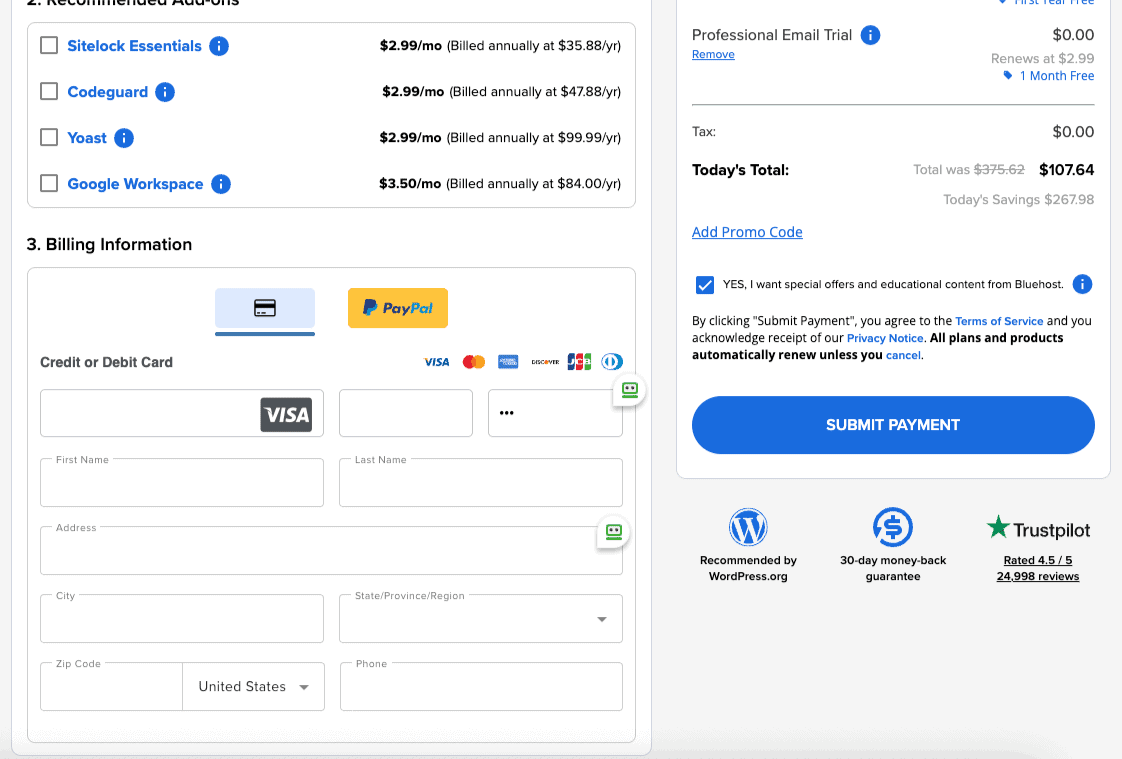Screen dimensions: 1122x759
Task: Click the Renews at $2.99 text
Action: tap(1043, 59)
